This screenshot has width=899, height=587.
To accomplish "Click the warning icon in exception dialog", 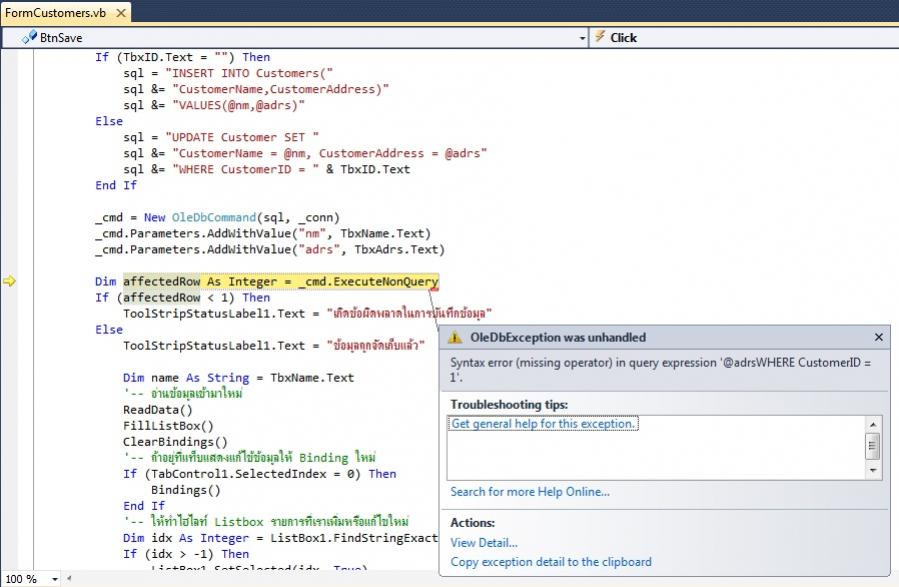I will pyautogui.click(x=455, y=338).
